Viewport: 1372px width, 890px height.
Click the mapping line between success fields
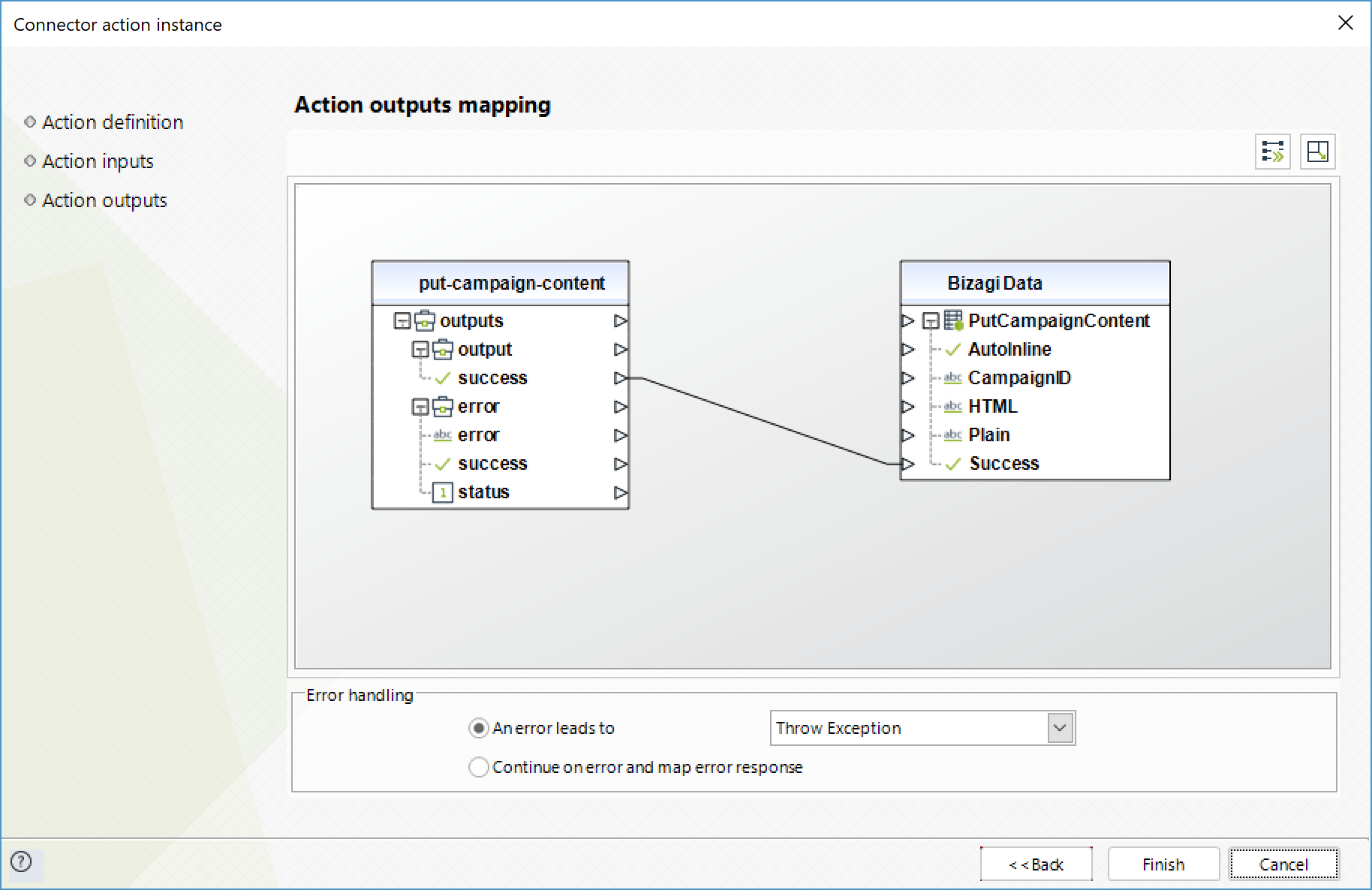(766, 422)
